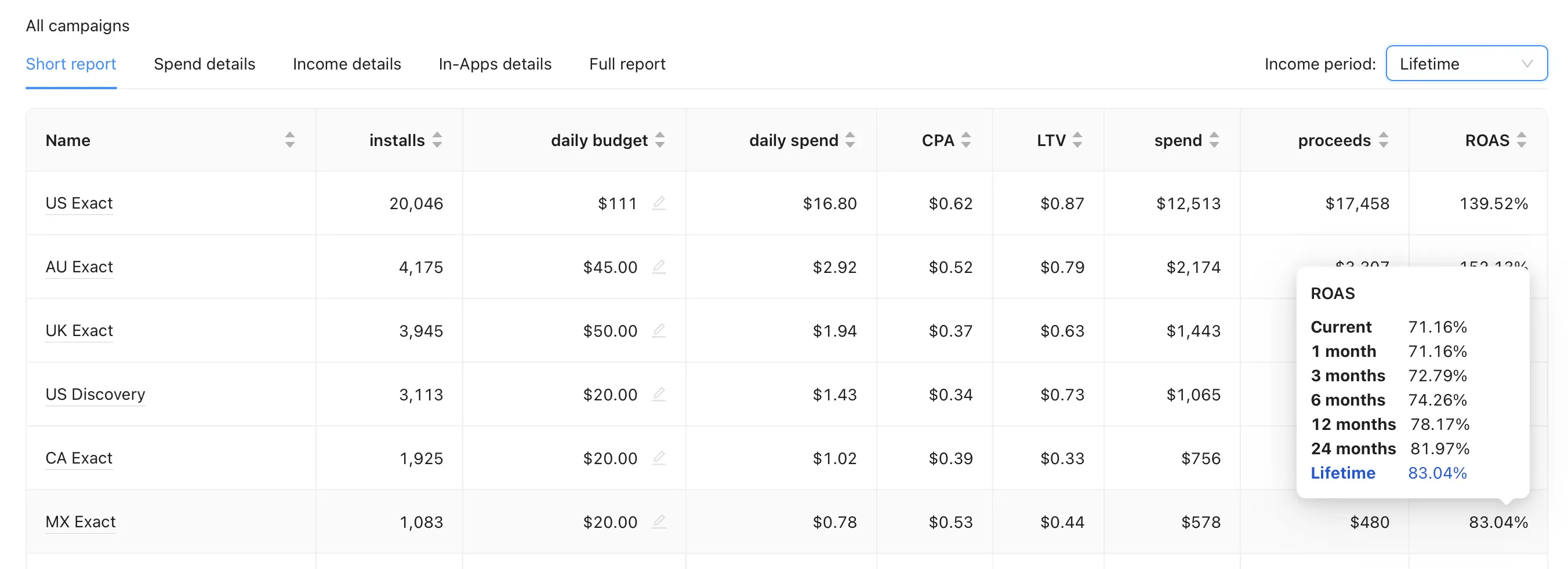1568x569 pixels.
Task: Open the UK Exact campaign link
Action: tap(79, 331)
